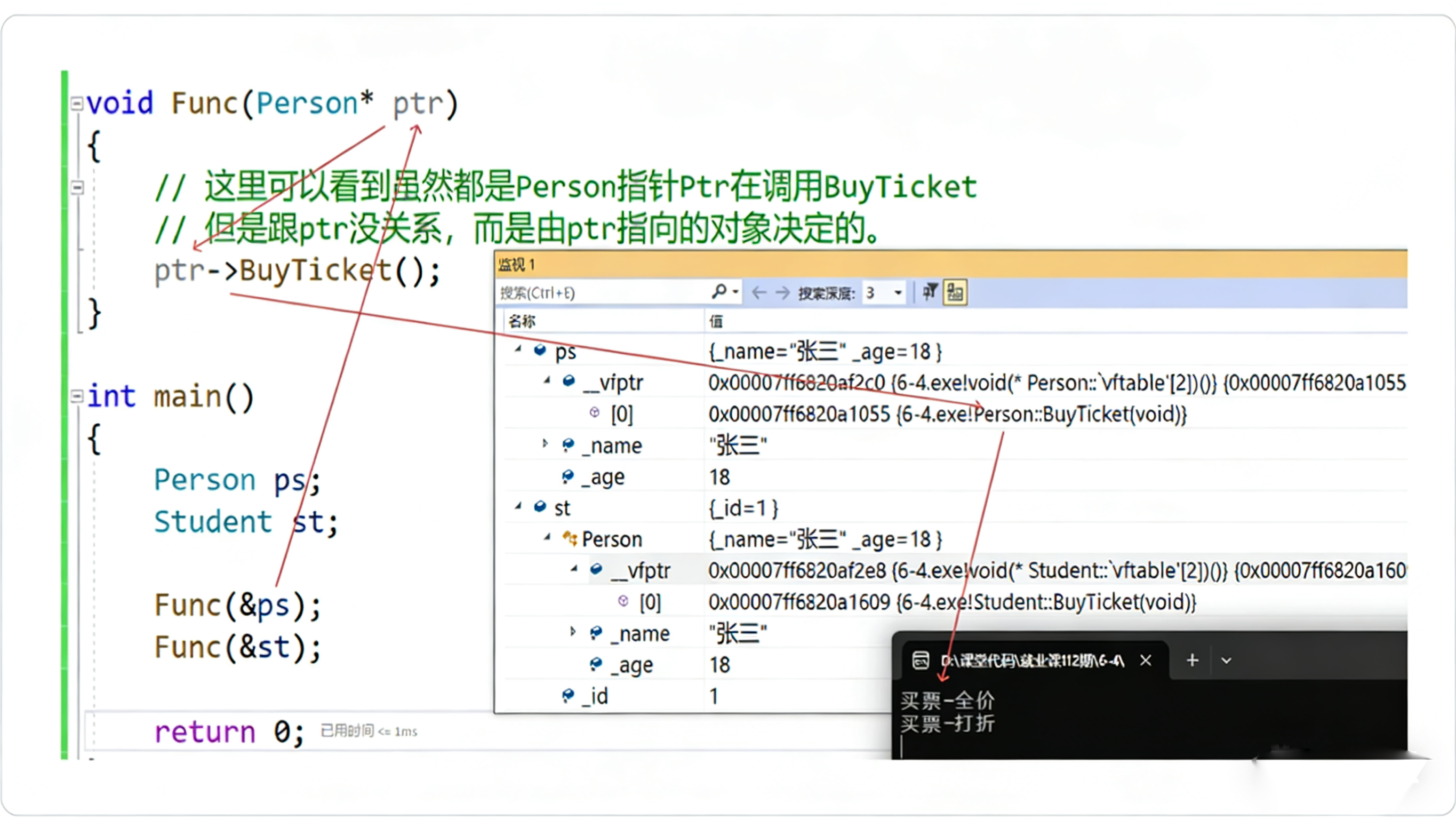Toggle the highlighted display-format toolbar button
This screenshot has height=819, width=1456.
tap(955, 292)
